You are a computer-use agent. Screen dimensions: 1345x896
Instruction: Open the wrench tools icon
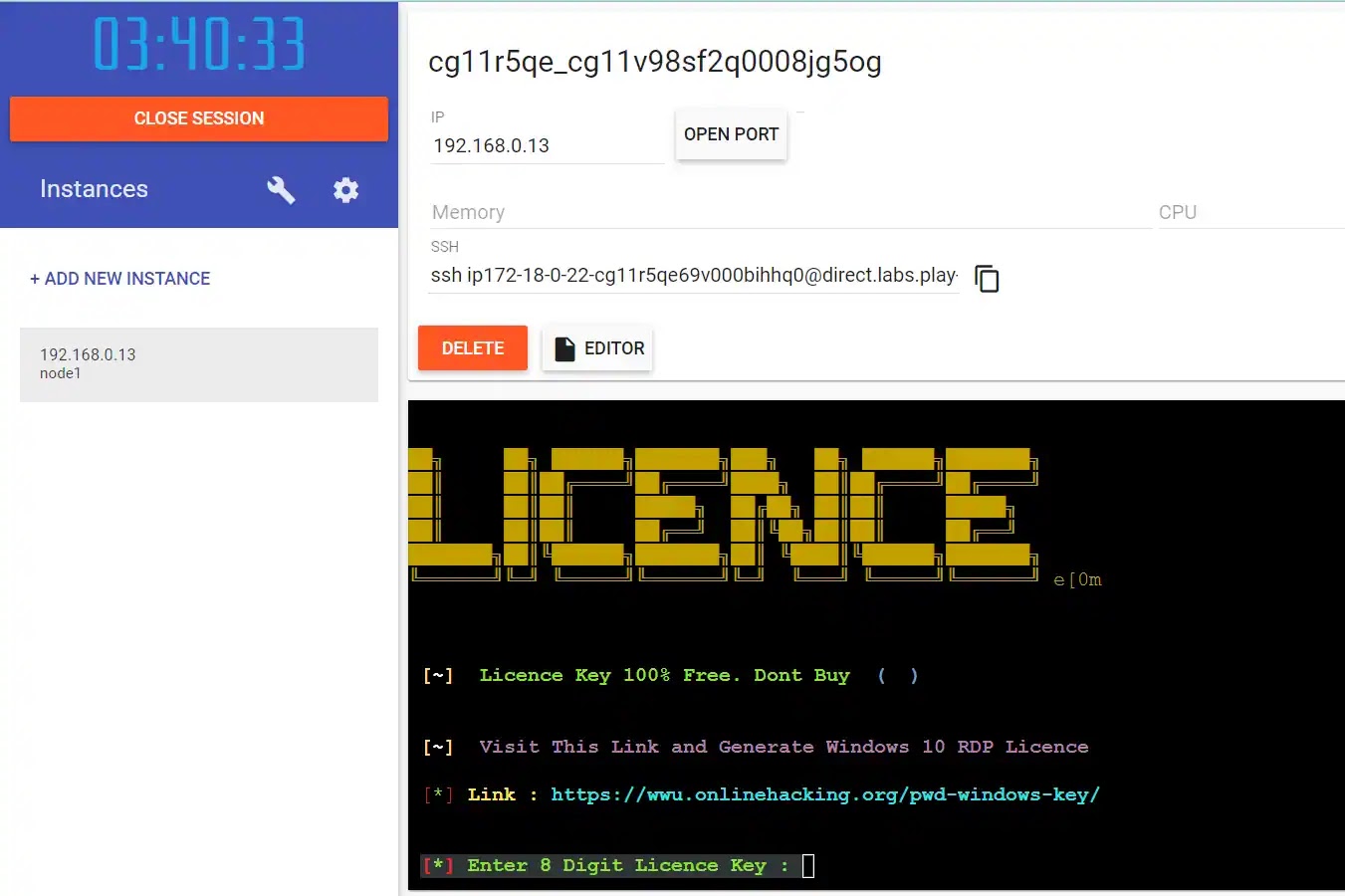(281, 189)
